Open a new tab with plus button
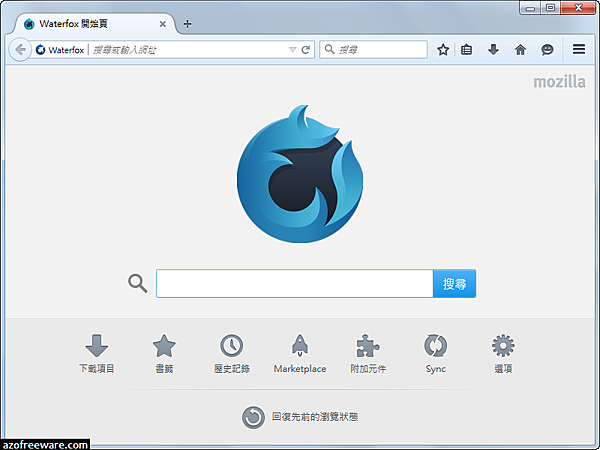The width and height of the screenshot is (600, 450). [187, 24]
